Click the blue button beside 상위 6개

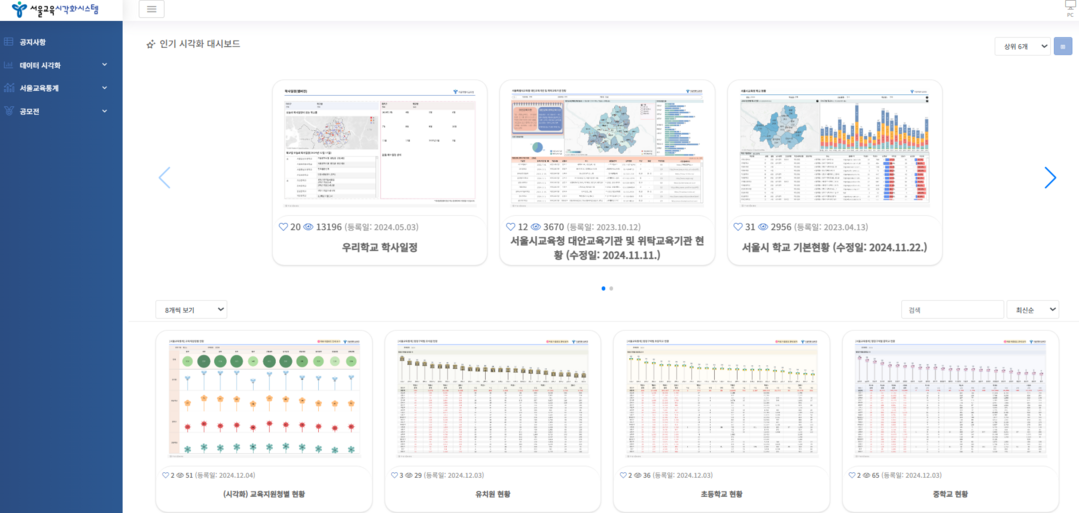(1063, 46)
